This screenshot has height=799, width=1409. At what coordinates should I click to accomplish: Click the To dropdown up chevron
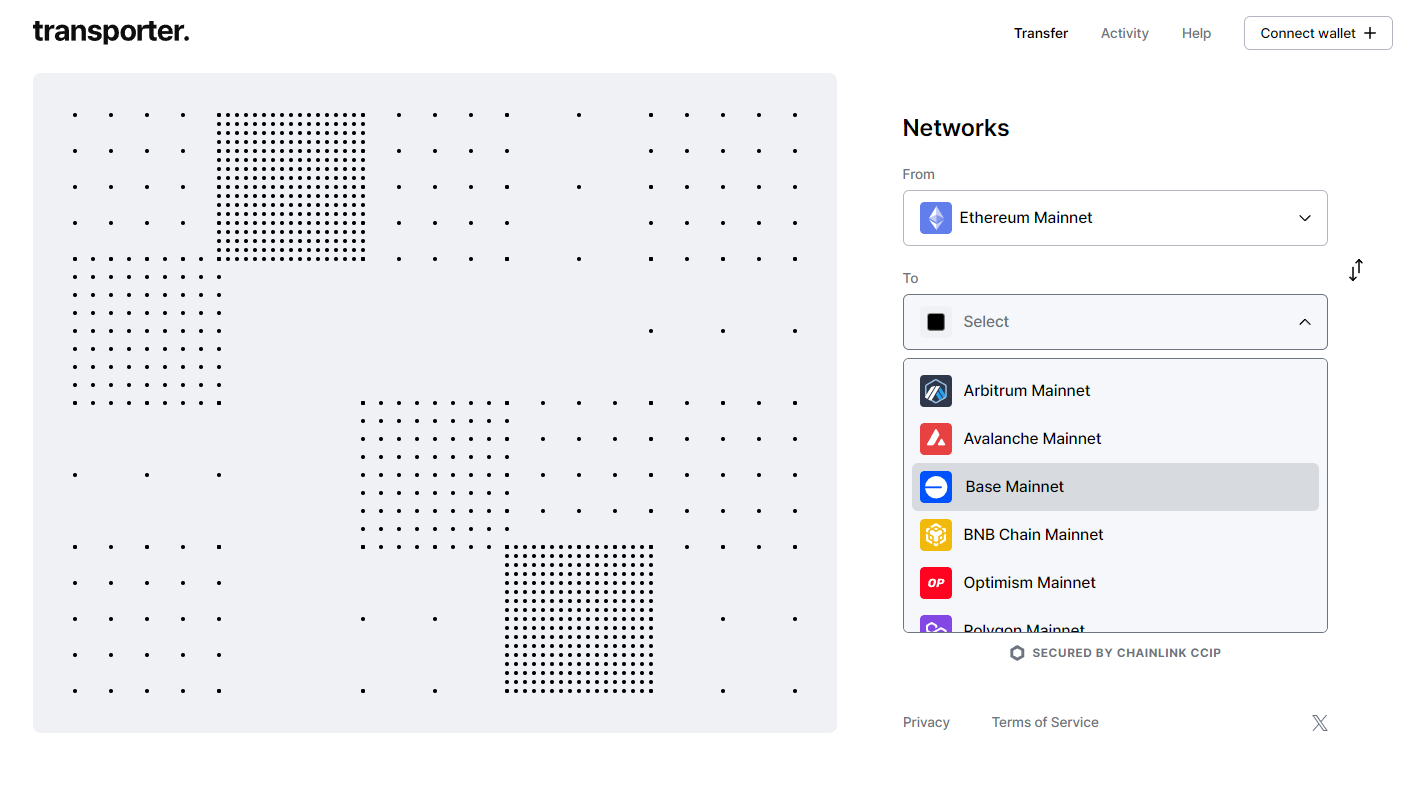coord(1304,322)
